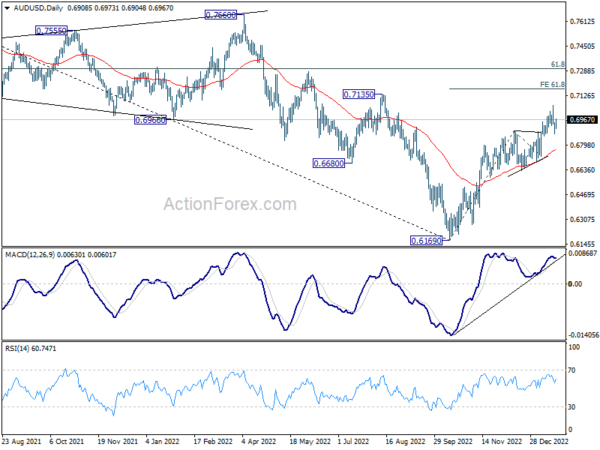Select the 23 Aug 2021 date label
600x450 pixels.
21,442
